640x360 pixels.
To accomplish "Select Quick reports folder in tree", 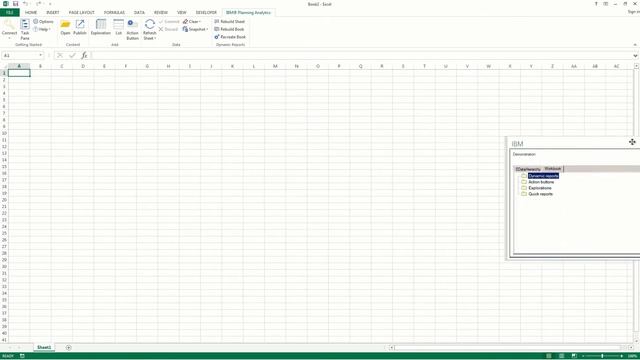I will [540, 194].
